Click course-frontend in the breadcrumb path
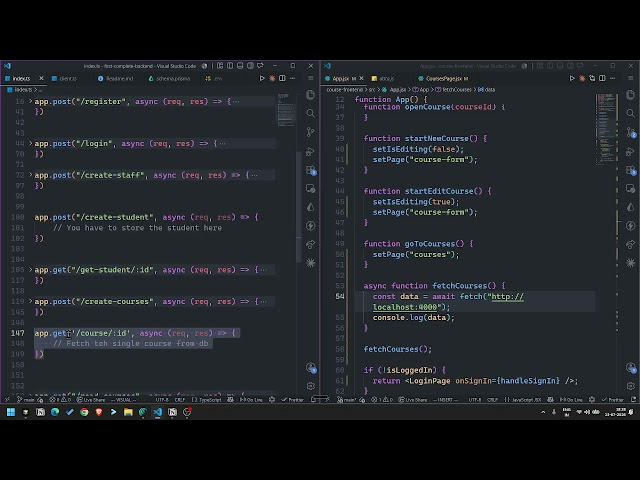 click(x=344, y=89)
